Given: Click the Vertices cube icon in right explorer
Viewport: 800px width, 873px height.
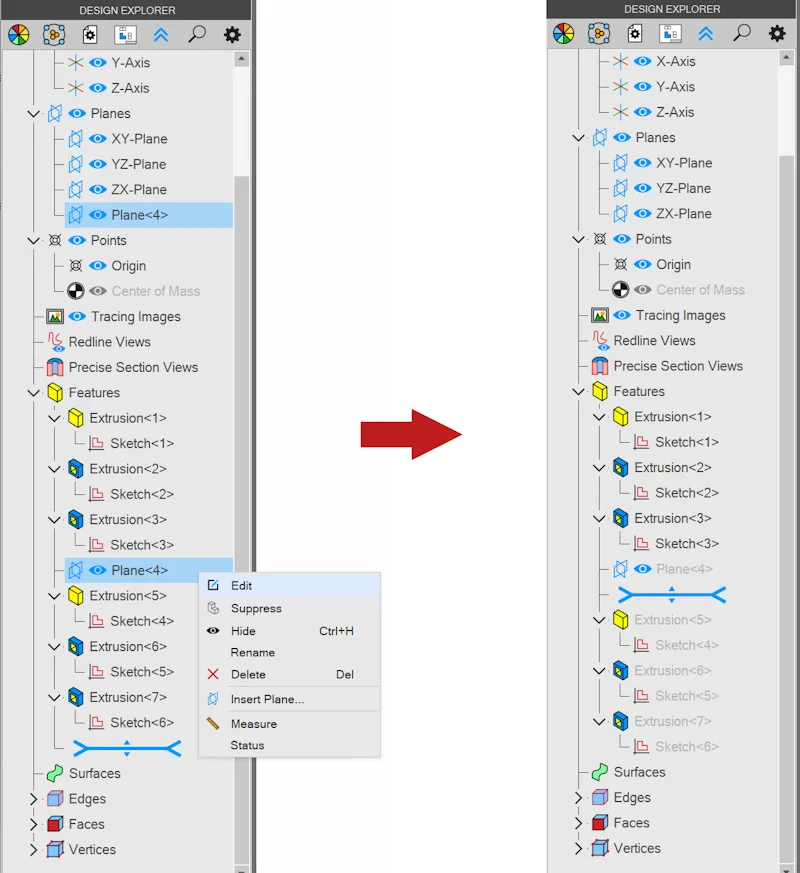Looking at the screenshot, I should tap(600, 849).
